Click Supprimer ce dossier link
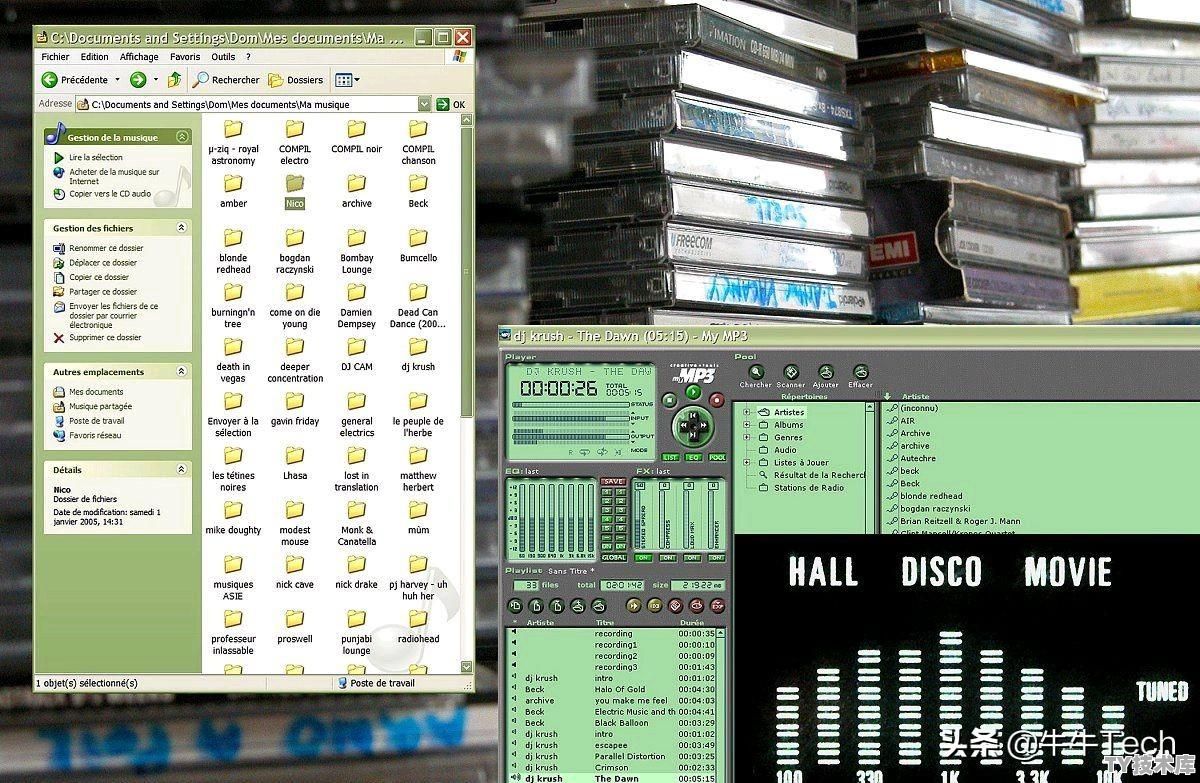 click(x=97, y=338)
